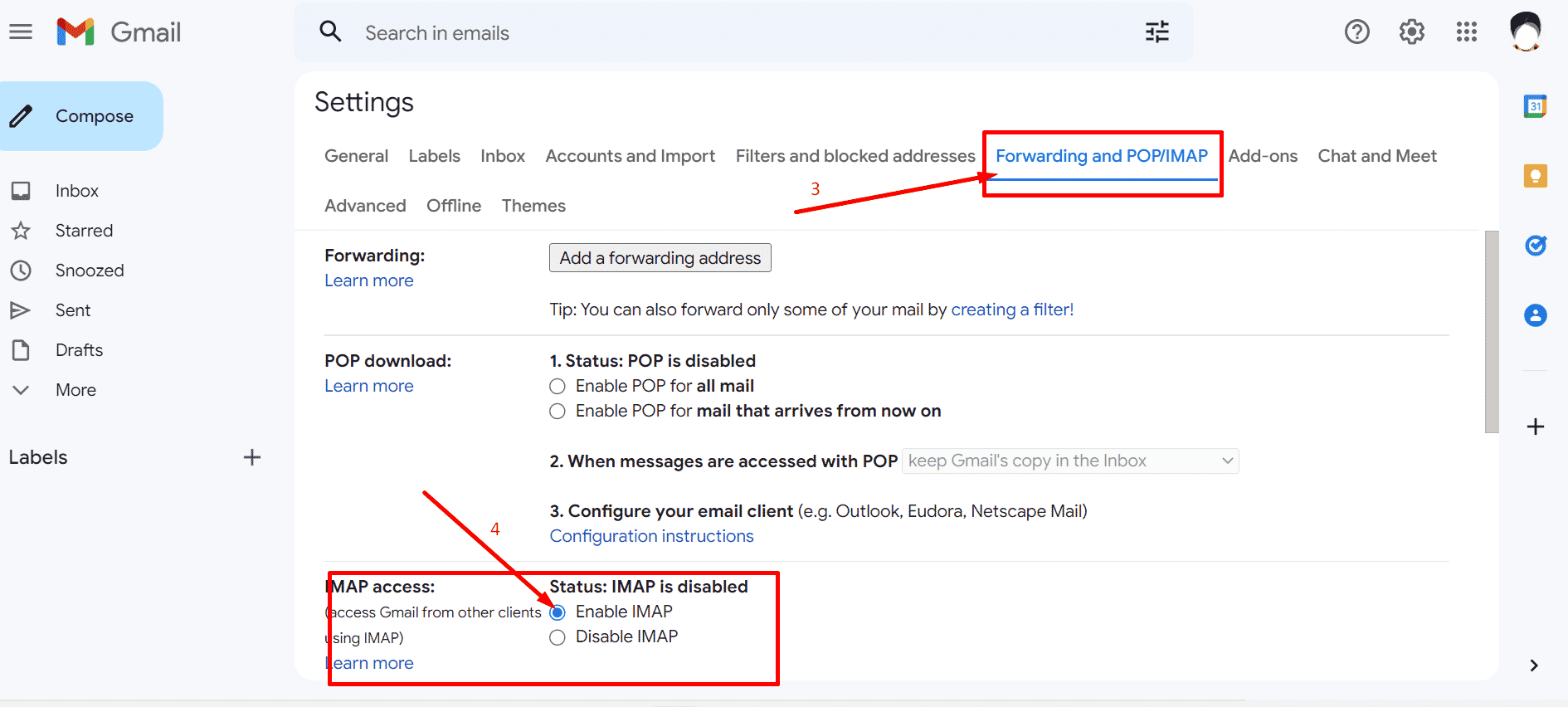Select the Disable IMAP radio button
The width and height of the screenshot is (1568, 707).
558,637
